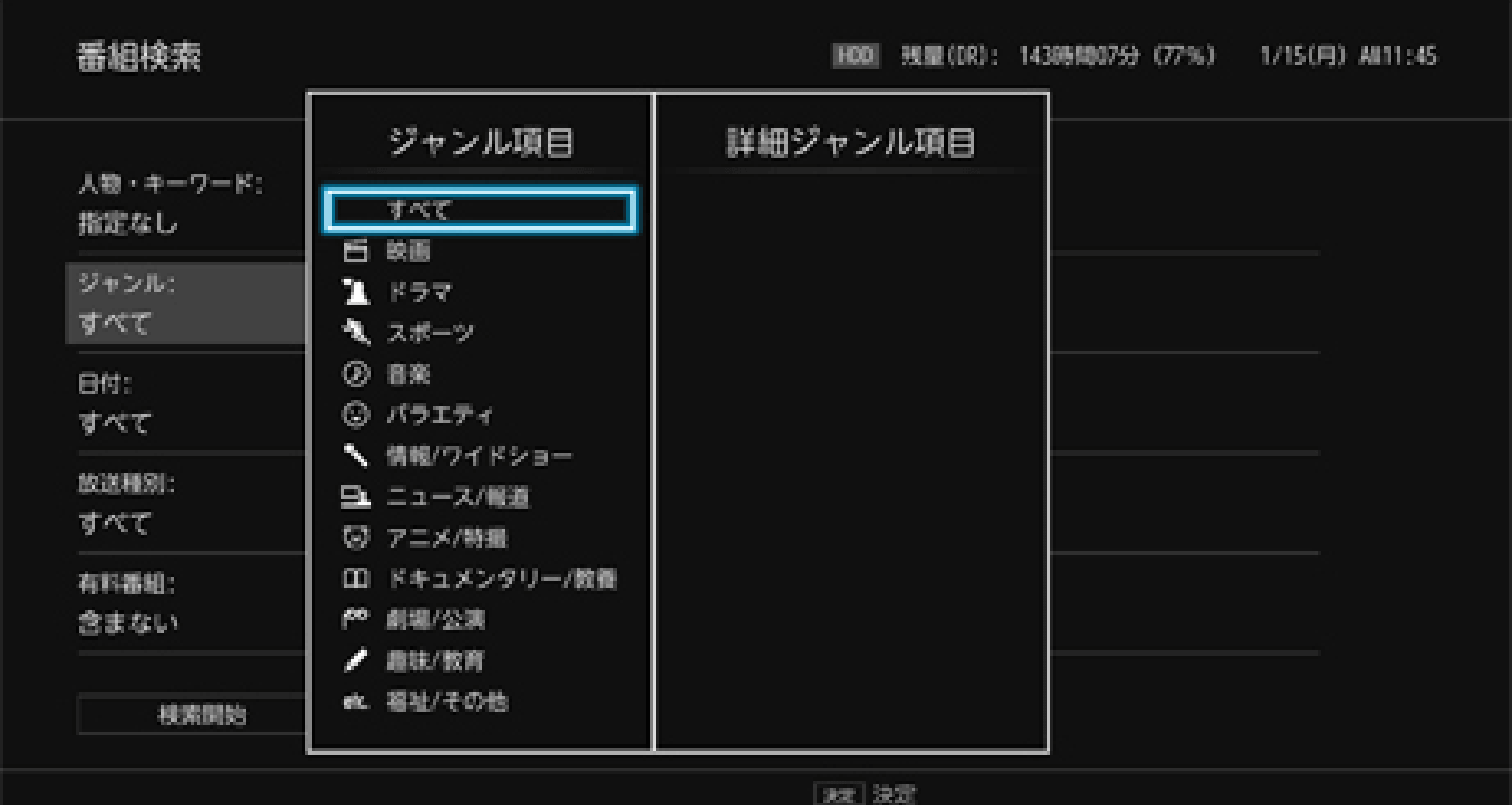Screen dimensions: 1512x805
Task: Choose 情報/ワイドショー from the genre list
Action: coord(478,455)
